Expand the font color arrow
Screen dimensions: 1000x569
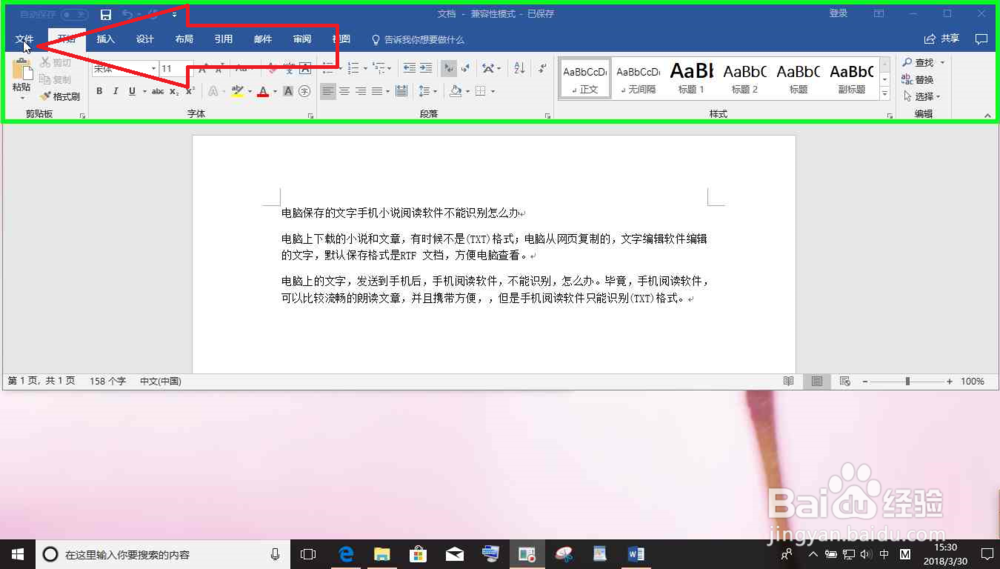click(275, 91)
